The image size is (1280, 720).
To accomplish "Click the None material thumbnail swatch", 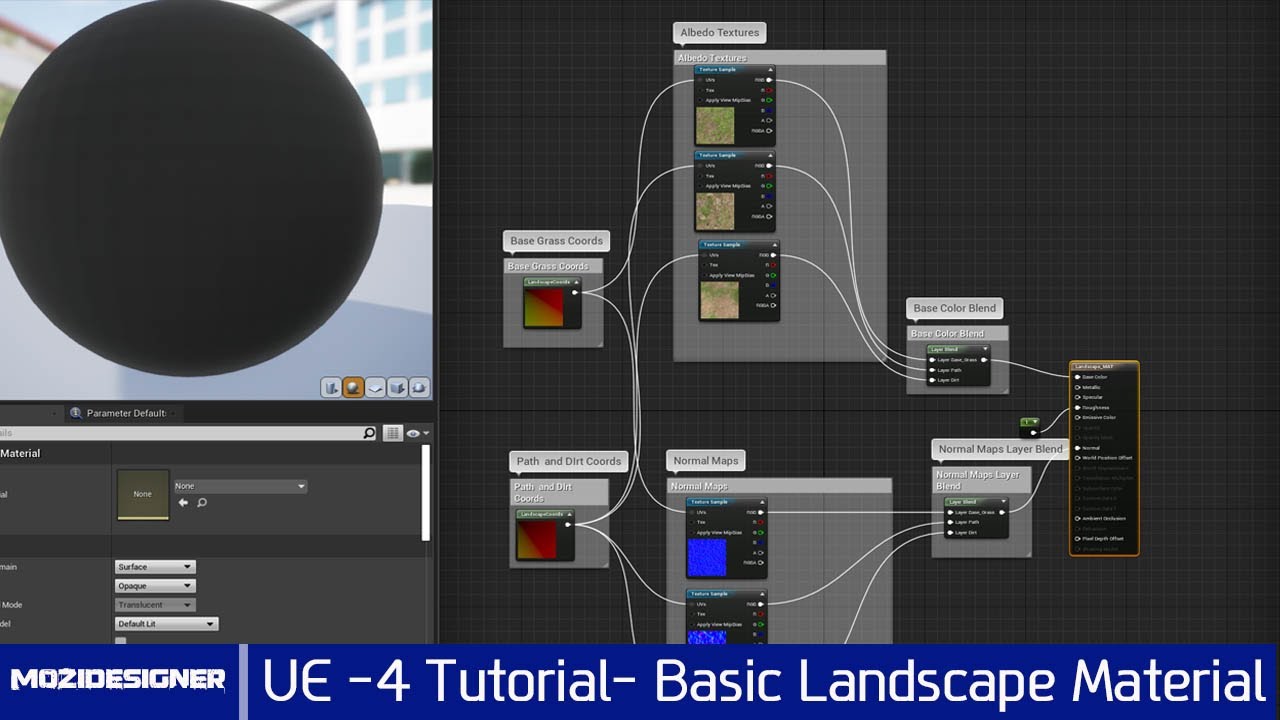I will click(143, 495).
